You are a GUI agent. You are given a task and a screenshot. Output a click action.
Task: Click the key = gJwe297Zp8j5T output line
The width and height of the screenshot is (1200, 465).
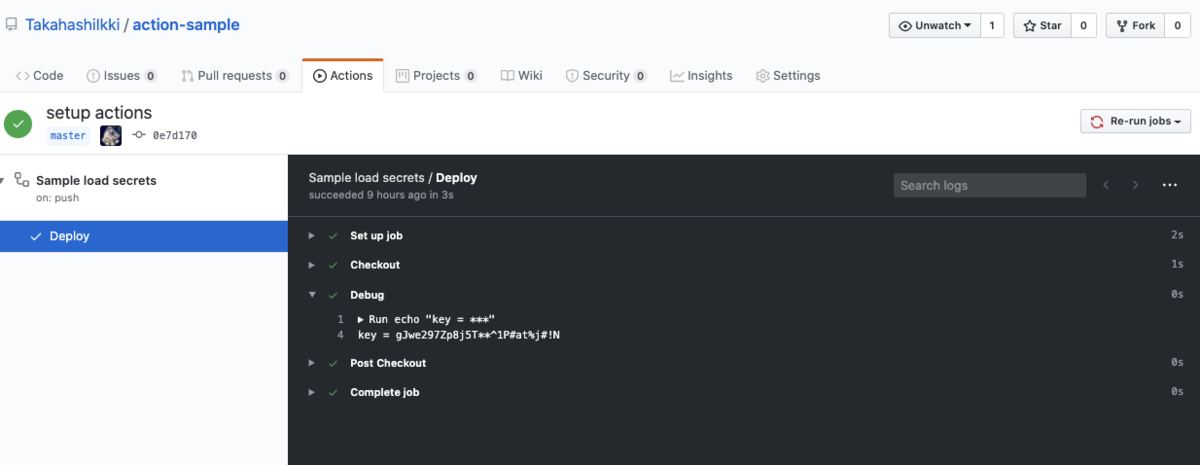point(459,335)
